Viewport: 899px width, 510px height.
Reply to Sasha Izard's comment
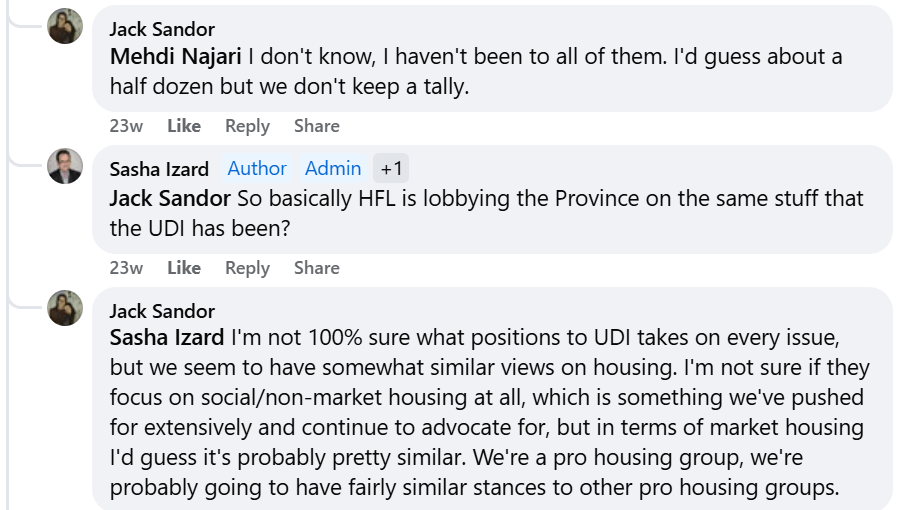247,268
